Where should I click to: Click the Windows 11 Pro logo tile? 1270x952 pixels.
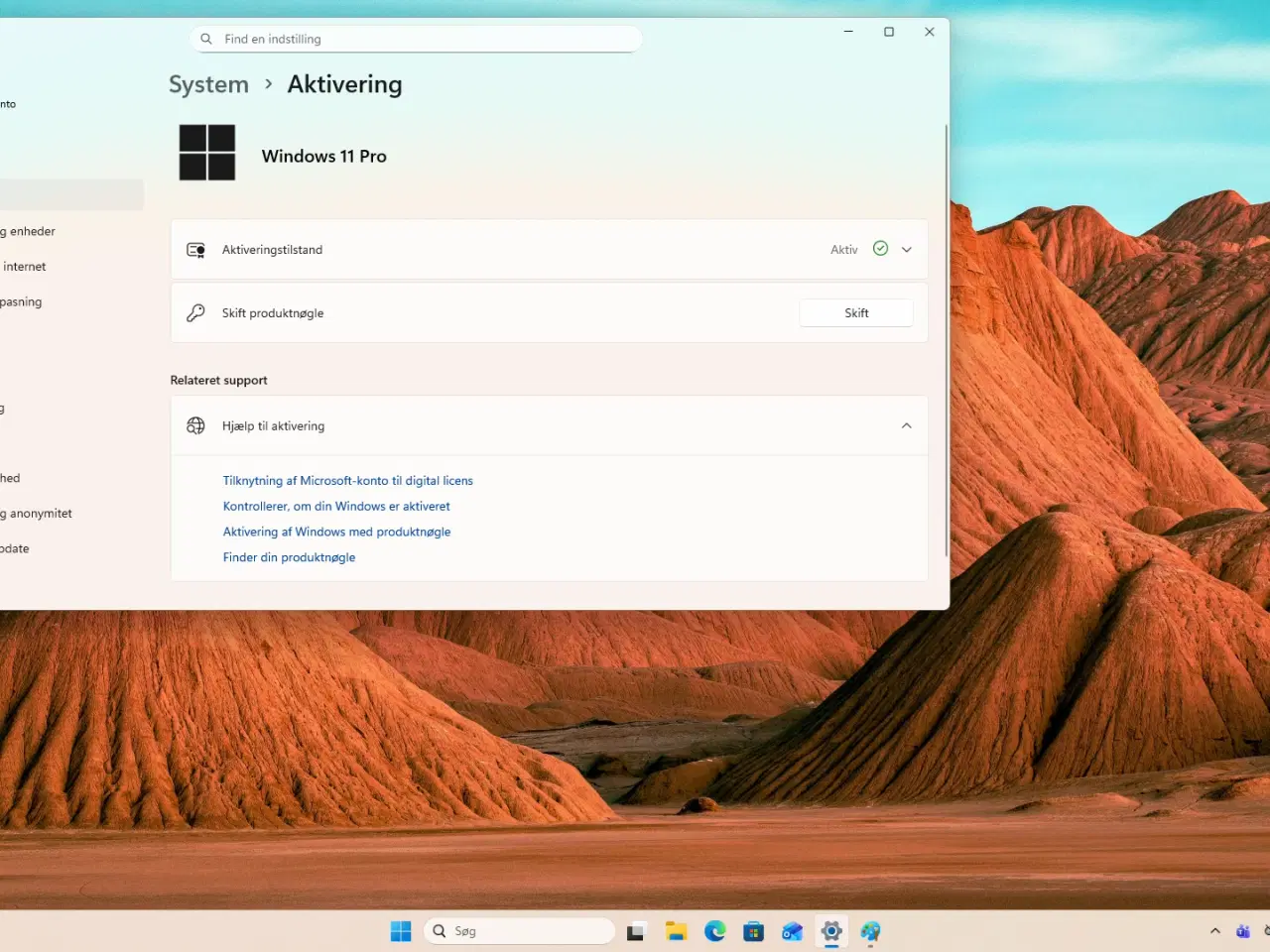[206, 152]
